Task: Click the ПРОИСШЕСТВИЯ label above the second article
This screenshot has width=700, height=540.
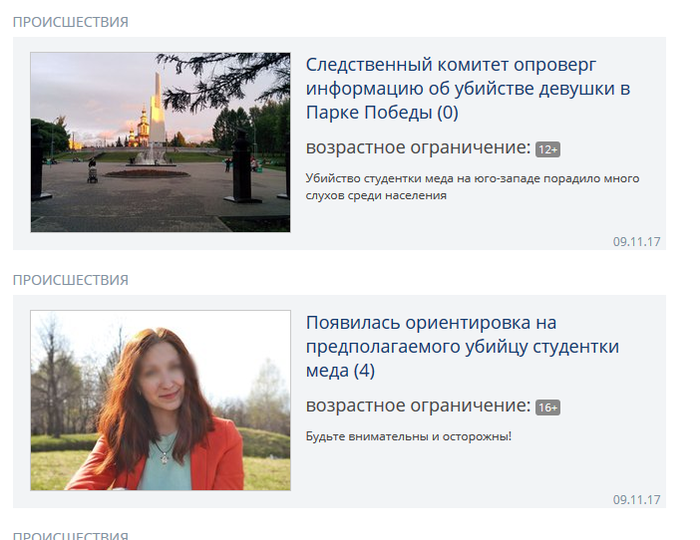Action: (x=70, y=280)
